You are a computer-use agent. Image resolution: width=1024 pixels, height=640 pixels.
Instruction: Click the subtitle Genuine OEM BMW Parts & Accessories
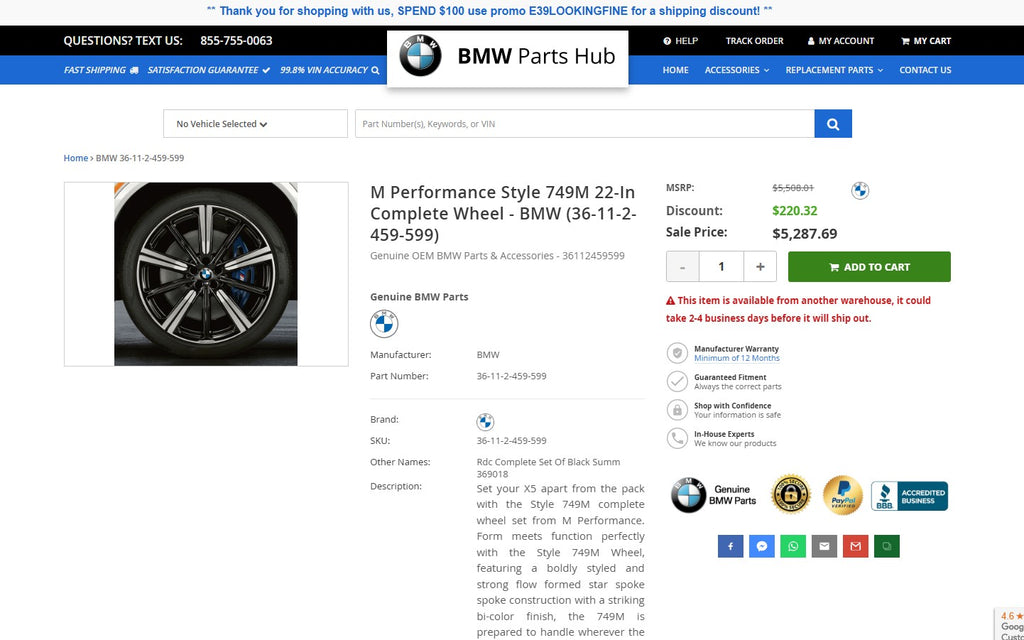pyautogui.click(x=497, y=256)
